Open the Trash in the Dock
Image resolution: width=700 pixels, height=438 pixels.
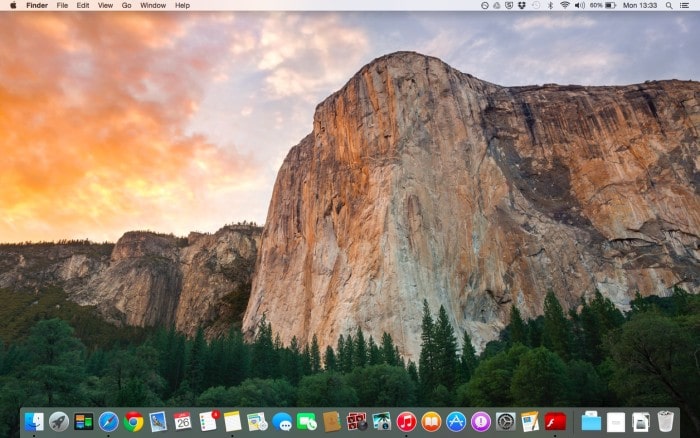665,421
